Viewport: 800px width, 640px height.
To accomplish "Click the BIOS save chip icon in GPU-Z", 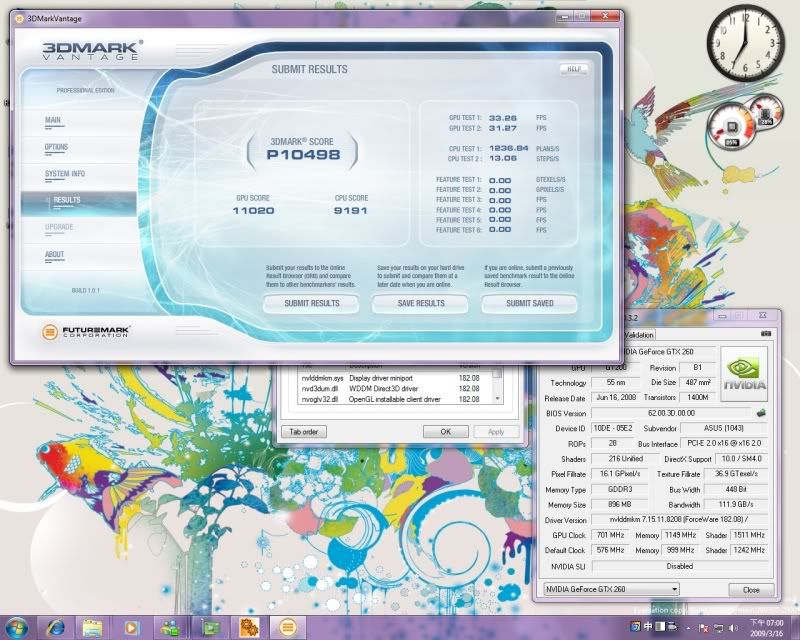I will point(761,413).
